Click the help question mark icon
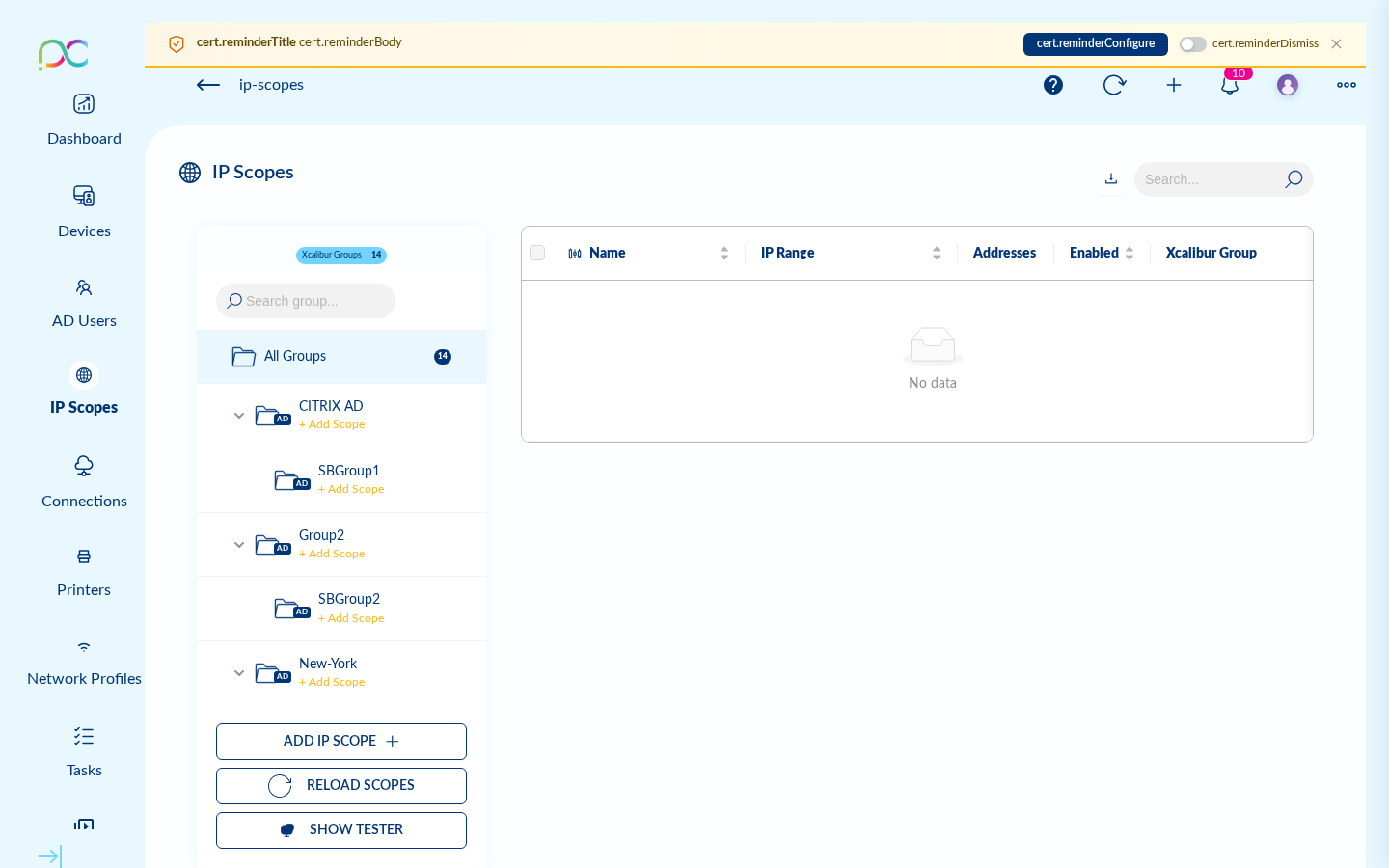The width and height of the screenshot is (1389, 868). (x=1053, y=85)
